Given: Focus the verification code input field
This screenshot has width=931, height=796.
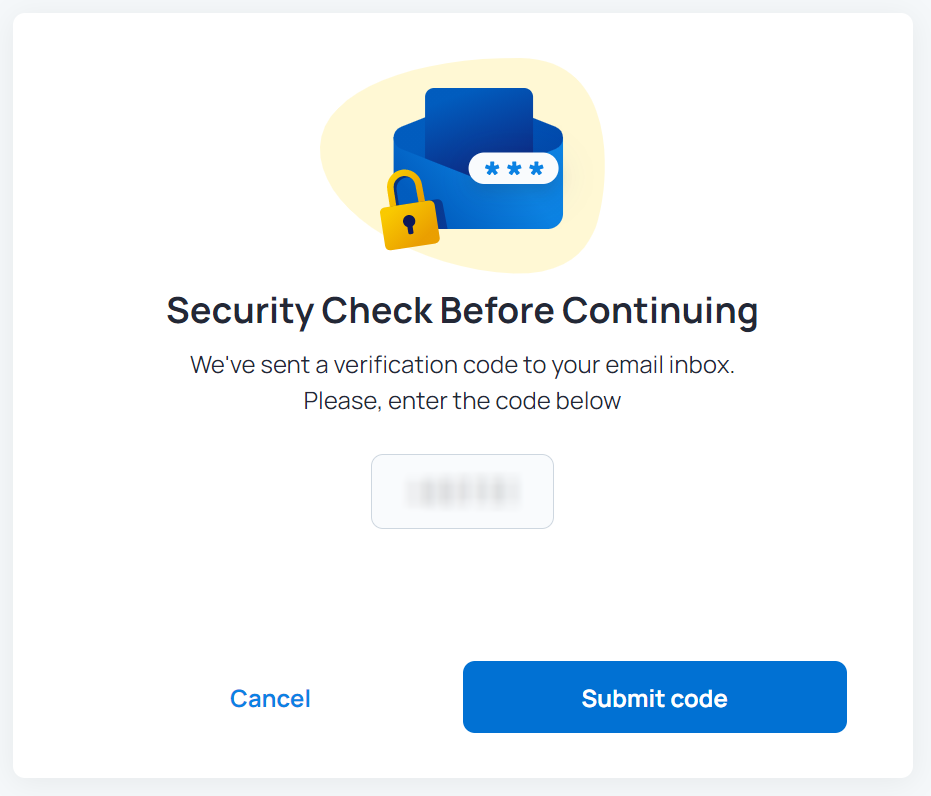Looking at the screenshot, I should tap(462, 491).
